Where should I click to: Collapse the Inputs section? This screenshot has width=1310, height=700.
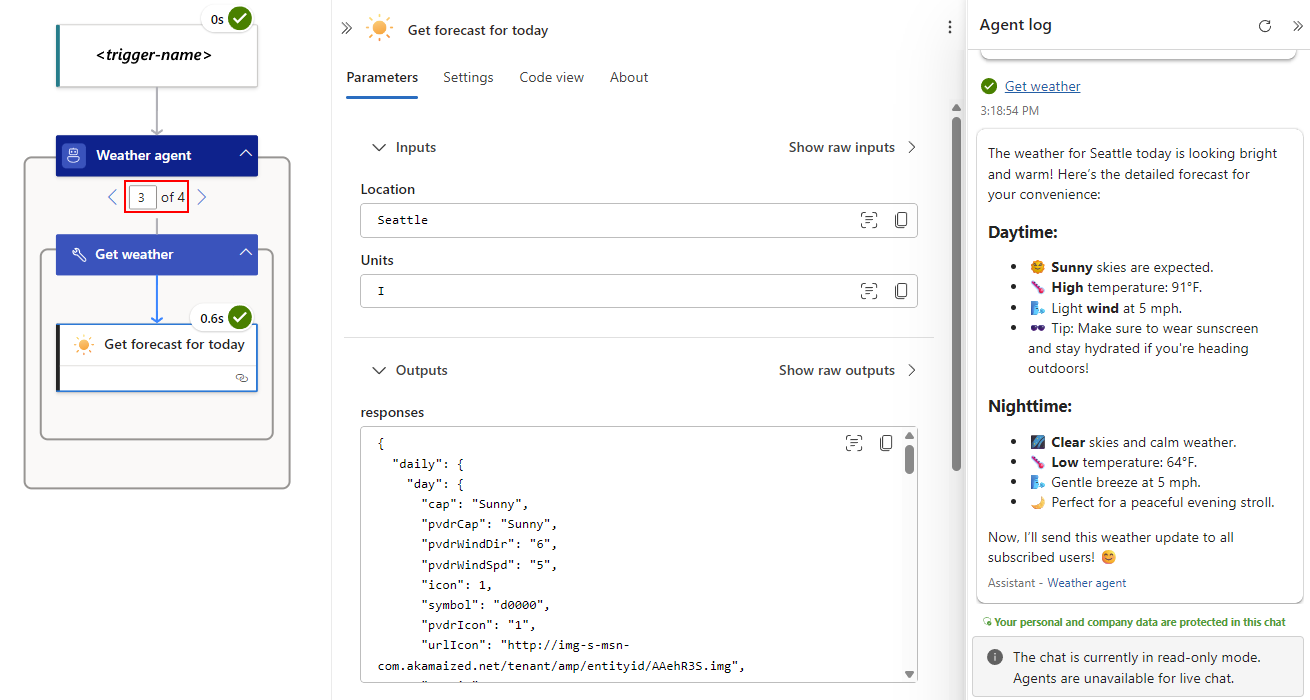[x=379, y=148]
